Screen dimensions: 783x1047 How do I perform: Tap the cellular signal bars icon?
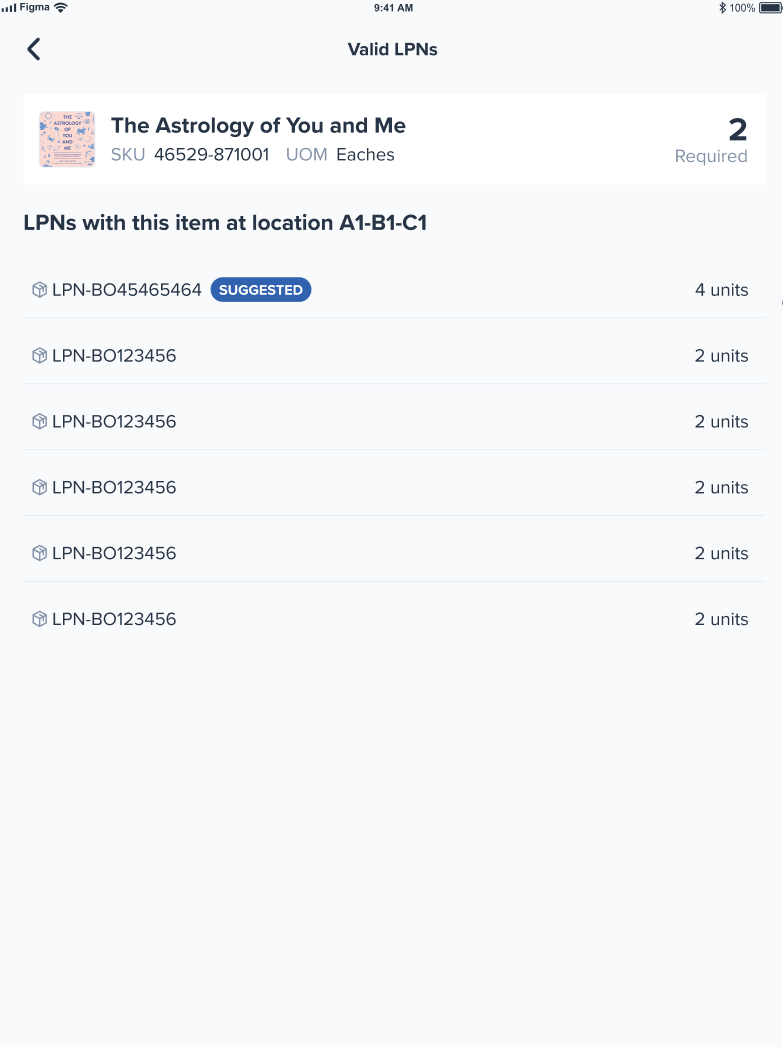point(9,8)
